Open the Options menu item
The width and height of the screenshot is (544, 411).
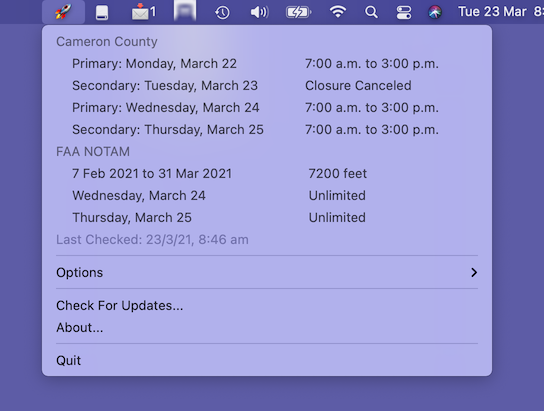(x=267, y=273)
